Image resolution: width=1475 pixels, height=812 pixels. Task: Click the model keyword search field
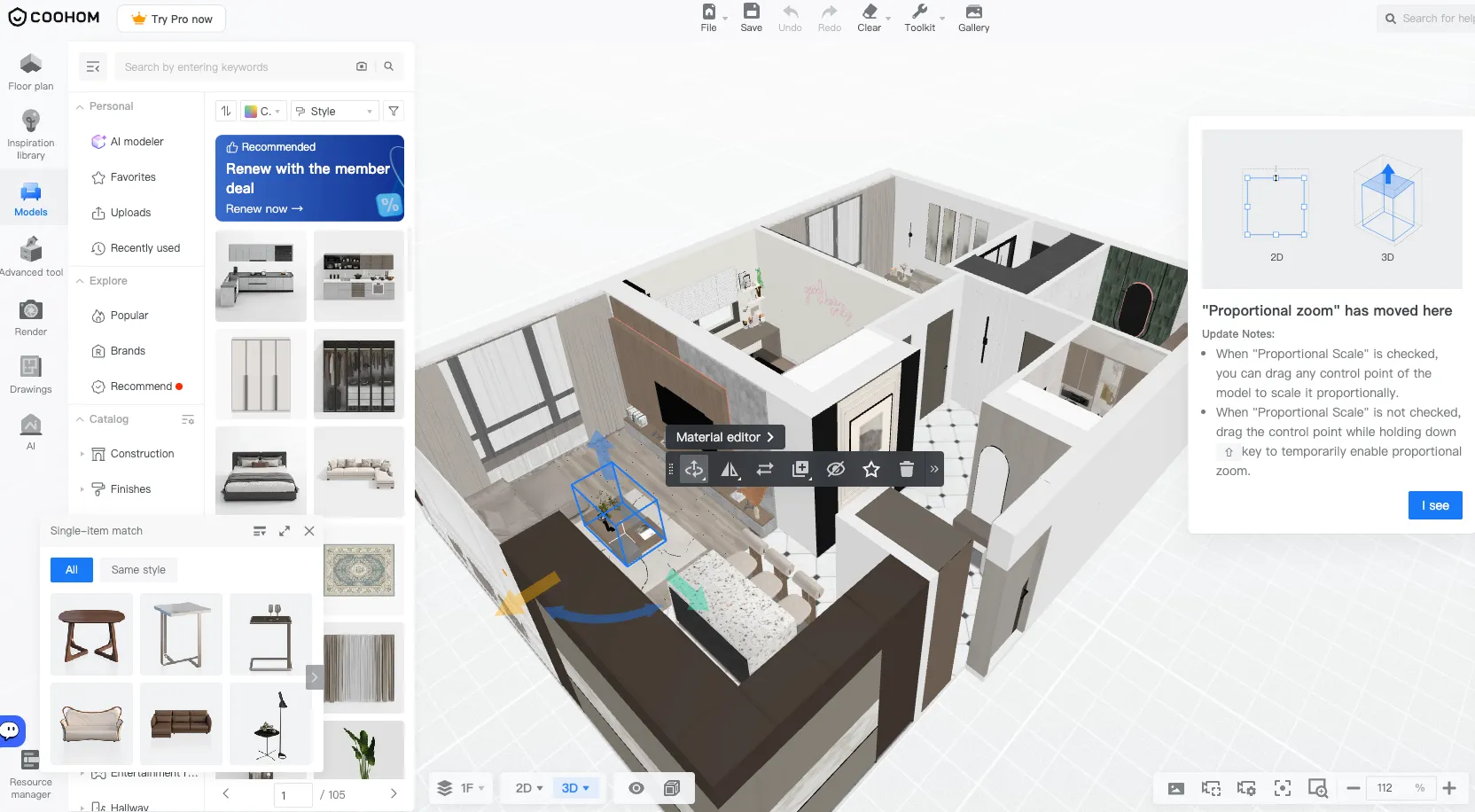[235, 66]
